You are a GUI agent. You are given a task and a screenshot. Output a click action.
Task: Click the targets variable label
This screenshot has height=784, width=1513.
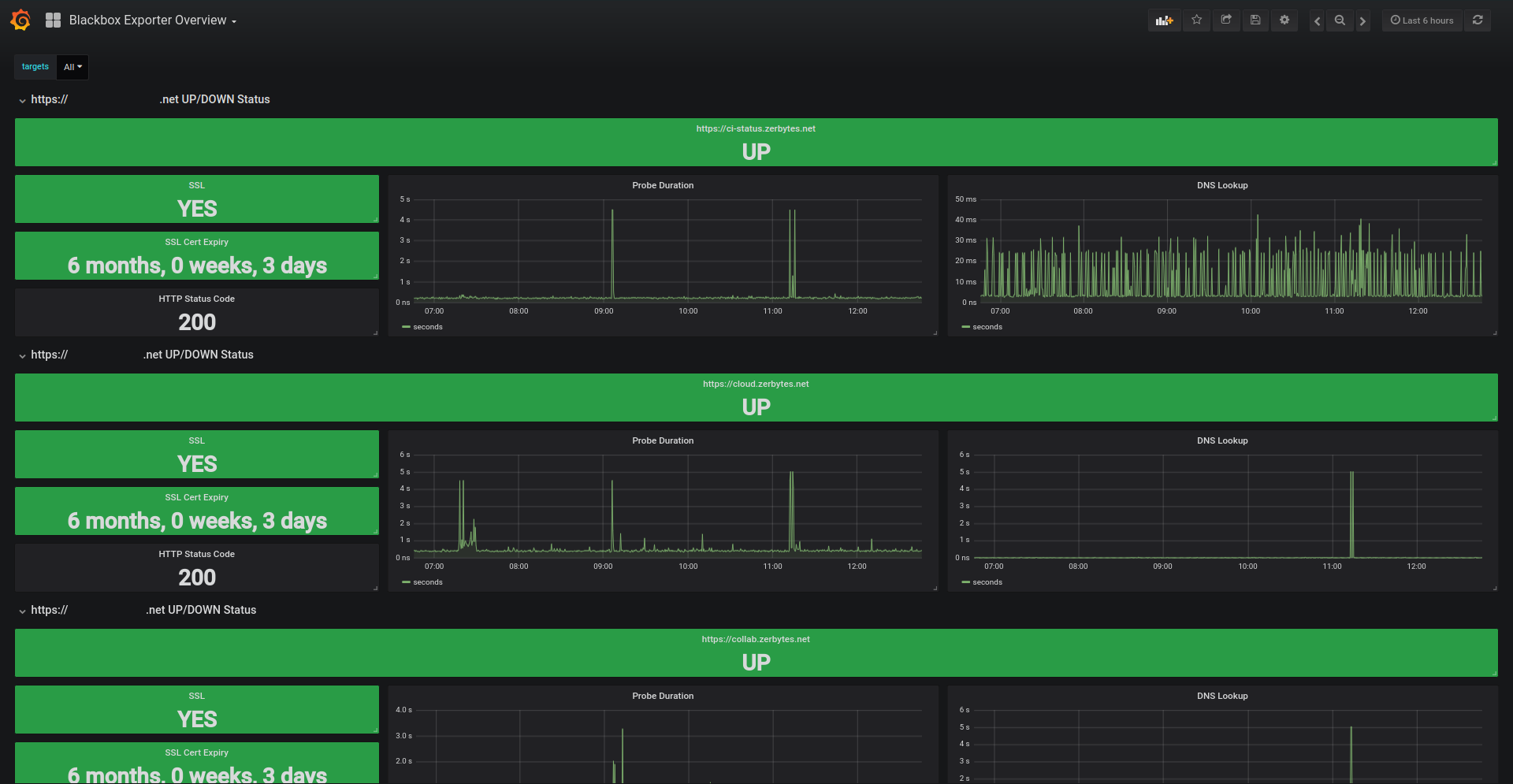point(35,67)
